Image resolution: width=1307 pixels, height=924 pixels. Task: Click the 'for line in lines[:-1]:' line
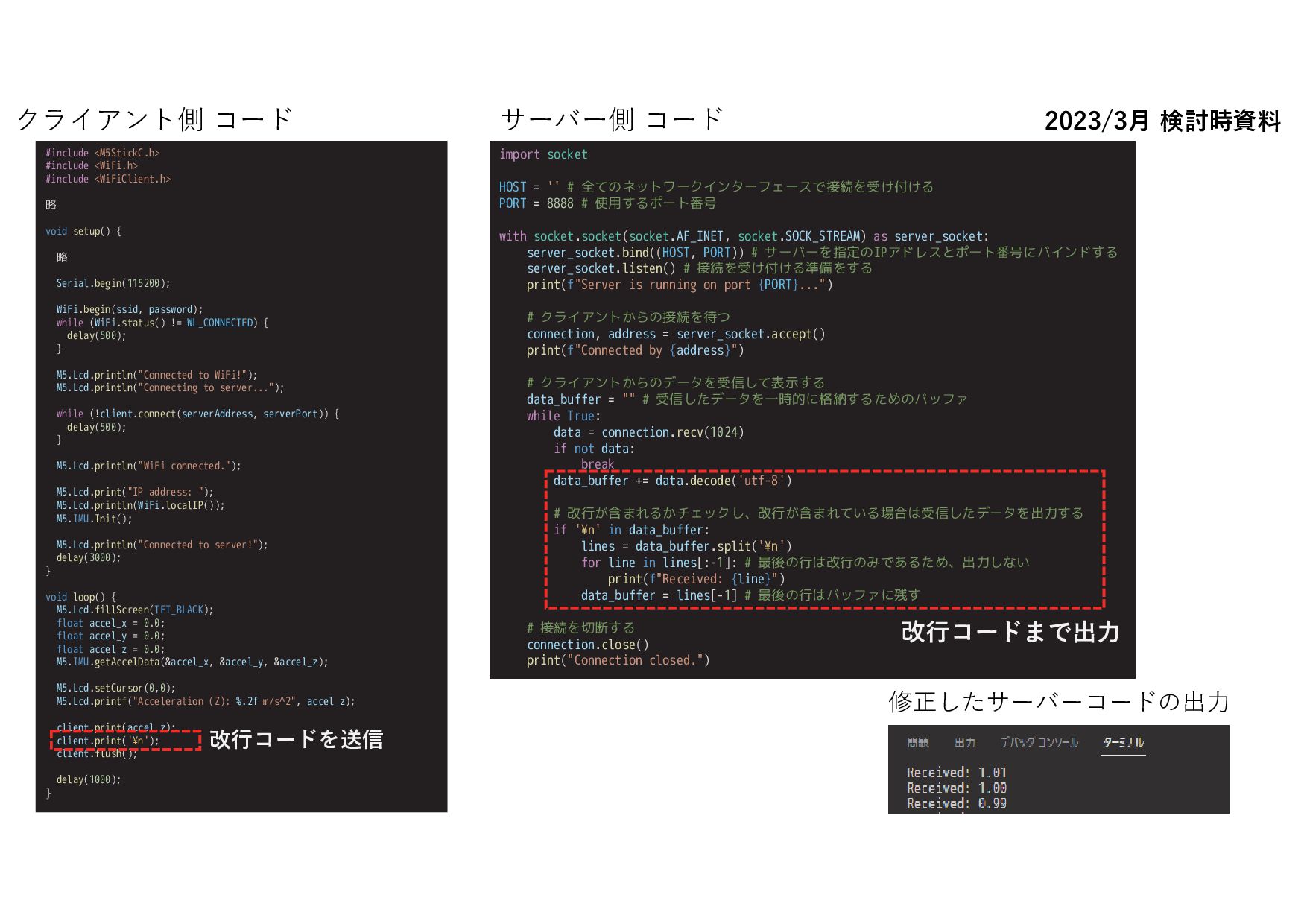pyautogui.click(x=805, y=563)
